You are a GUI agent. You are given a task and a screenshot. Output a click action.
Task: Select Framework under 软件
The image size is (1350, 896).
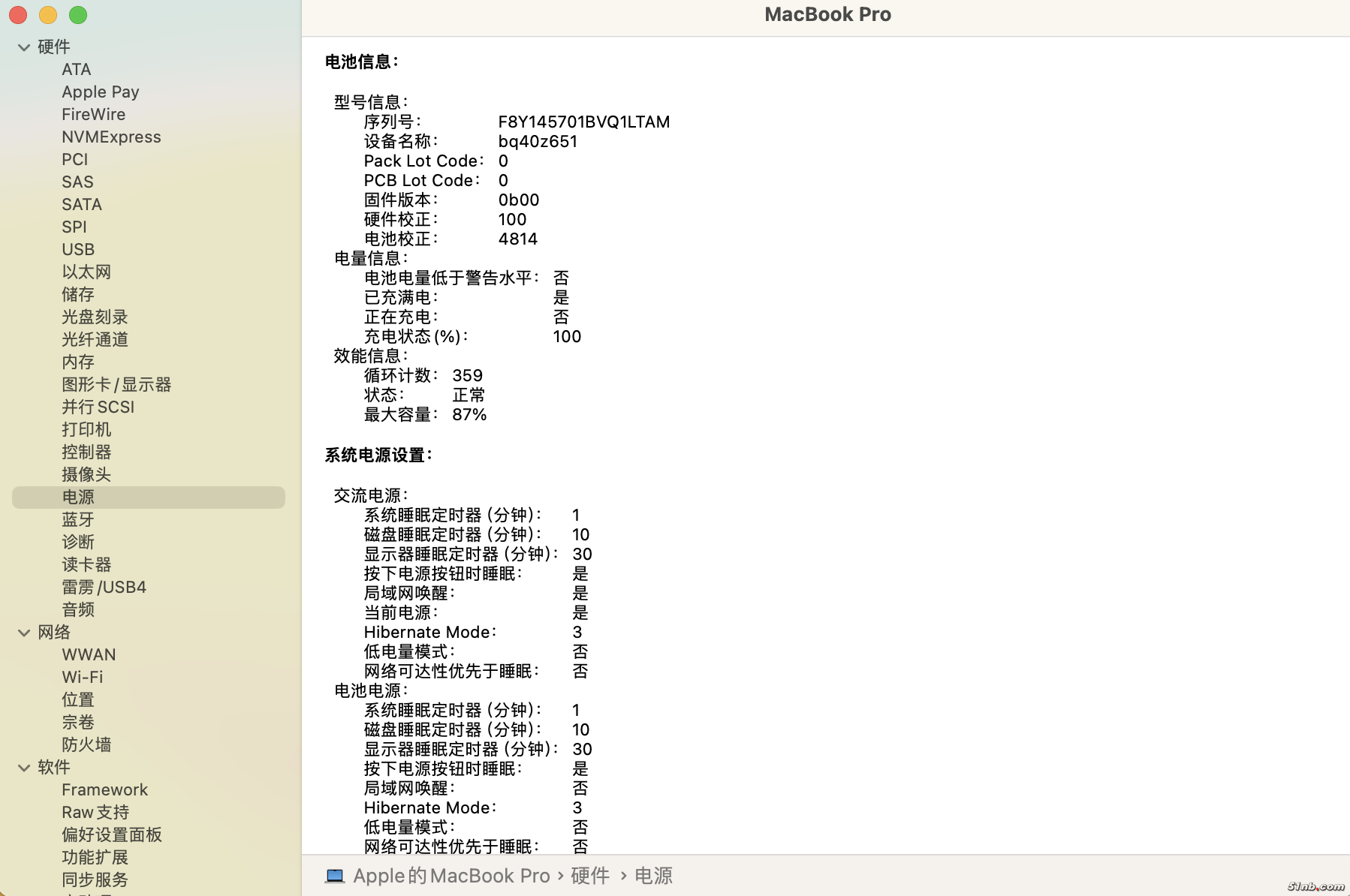pyautogui.click(x=104, y=789)
